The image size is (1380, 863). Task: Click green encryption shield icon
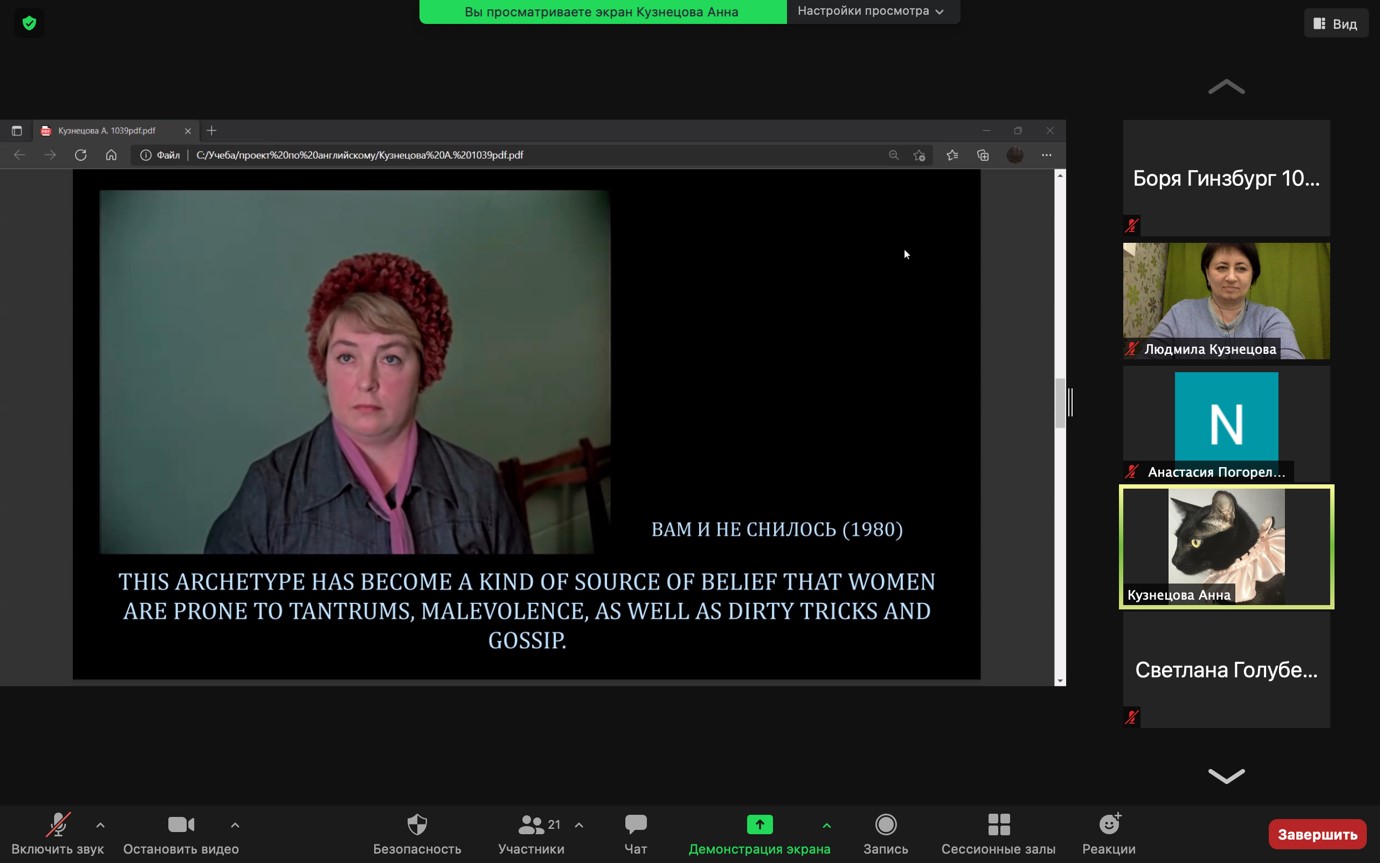(29, 23)
